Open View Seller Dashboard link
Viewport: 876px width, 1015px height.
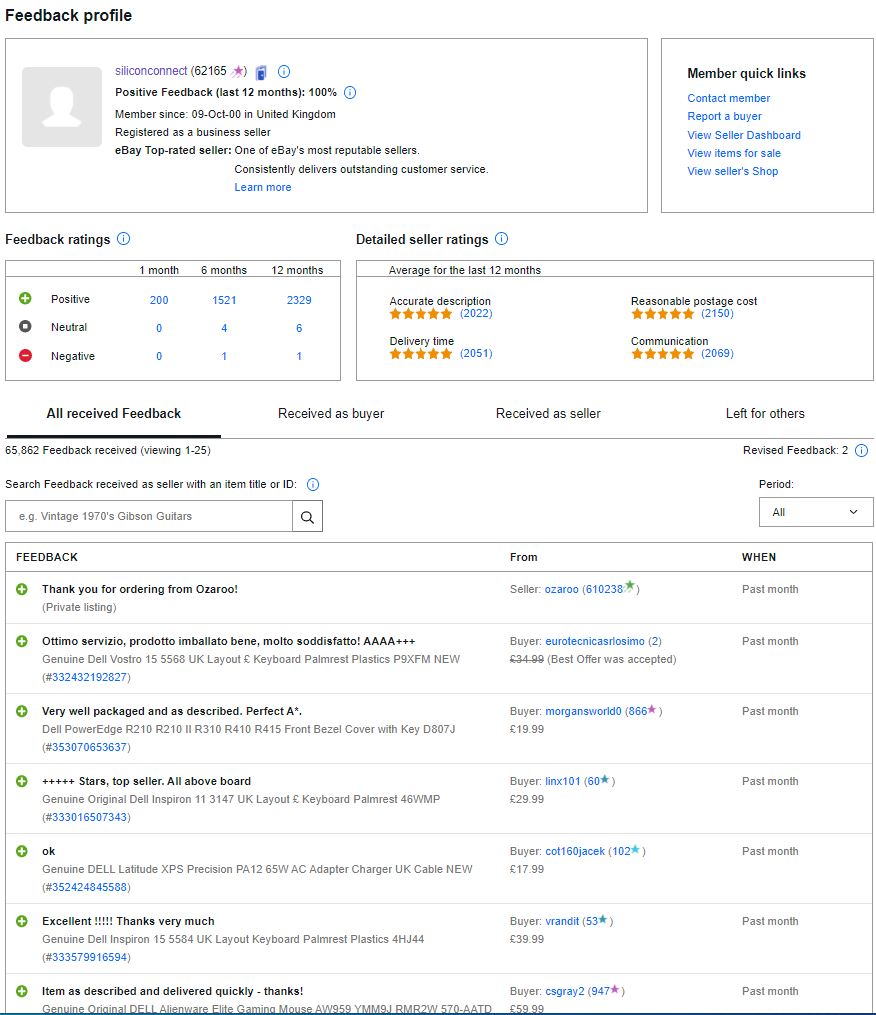(744, 135)
